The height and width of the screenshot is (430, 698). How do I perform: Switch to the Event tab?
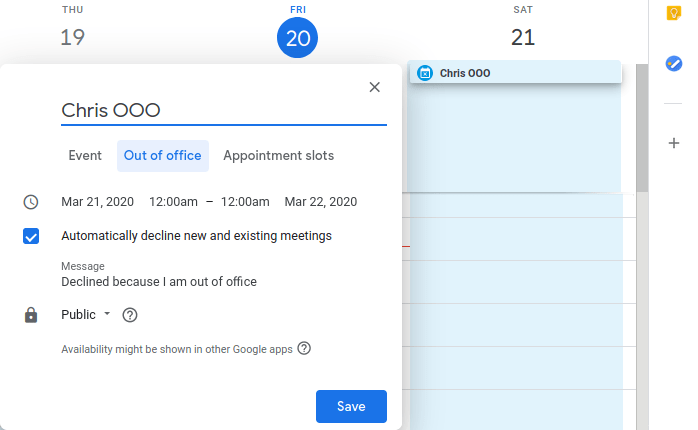(85, 156)
